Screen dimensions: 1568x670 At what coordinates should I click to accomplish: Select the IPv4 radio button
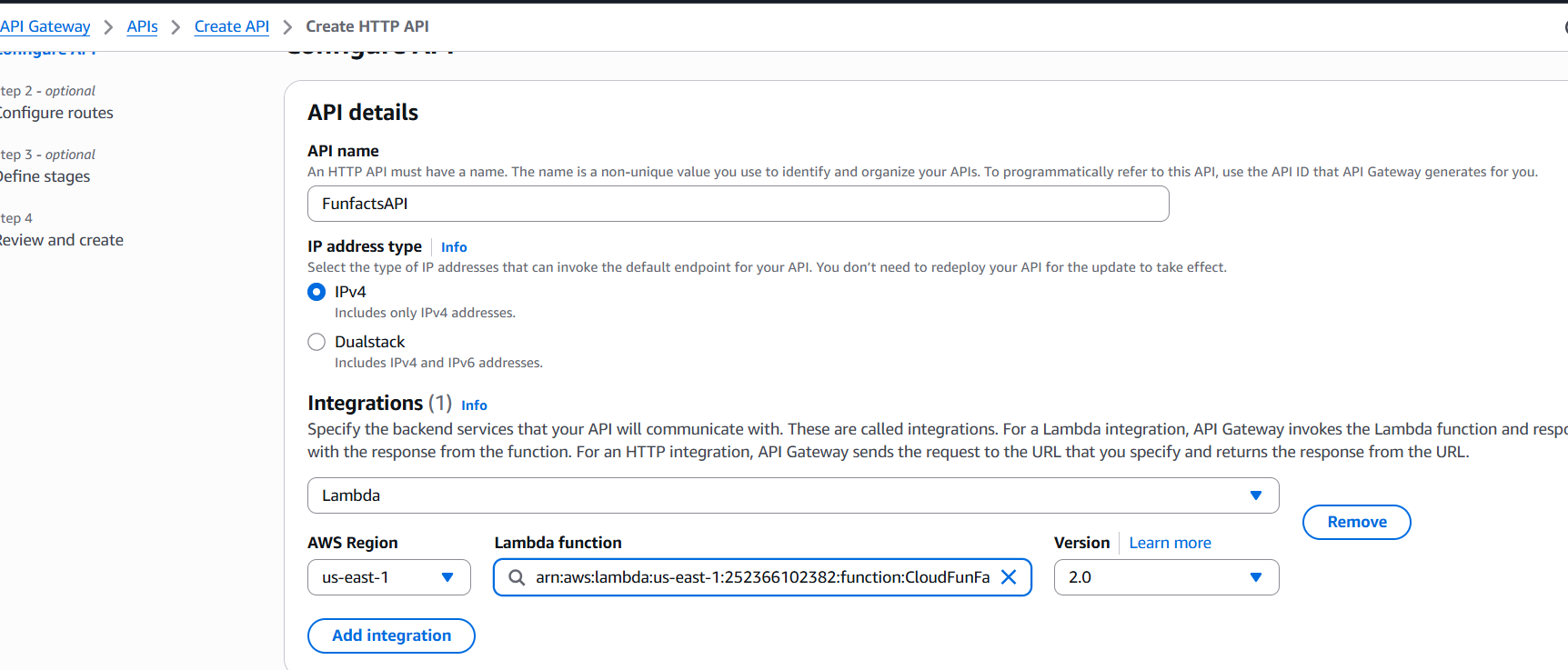317,292
